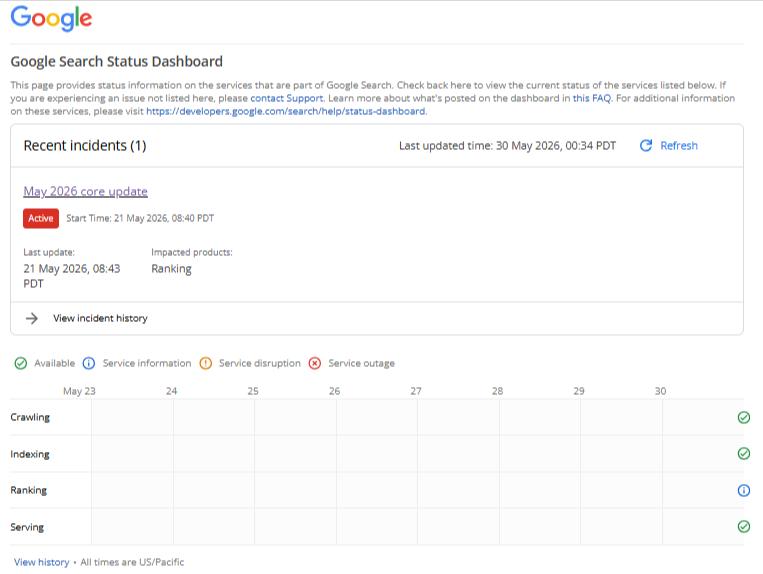
Task: Click the arrow icon beside View incident history
Action: pyautogui.click(x=32, y=318)
